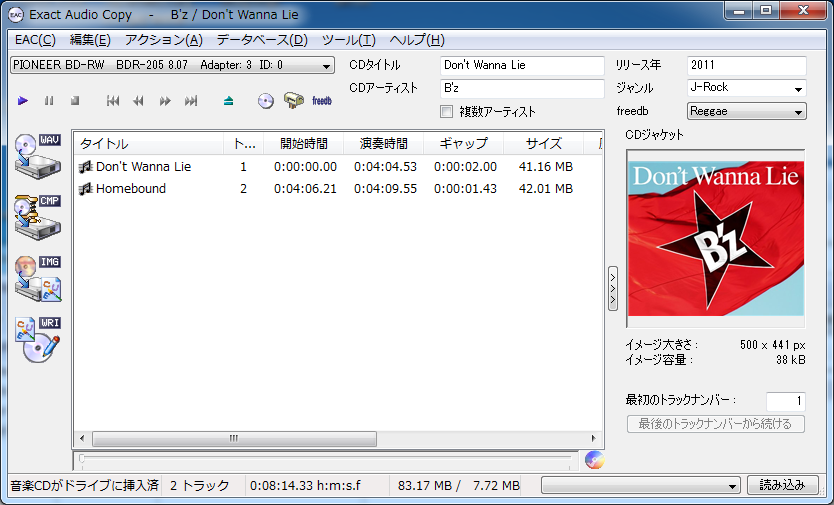
Task: Click the CD disc icon in toolbar
Action: coord(265,101)
